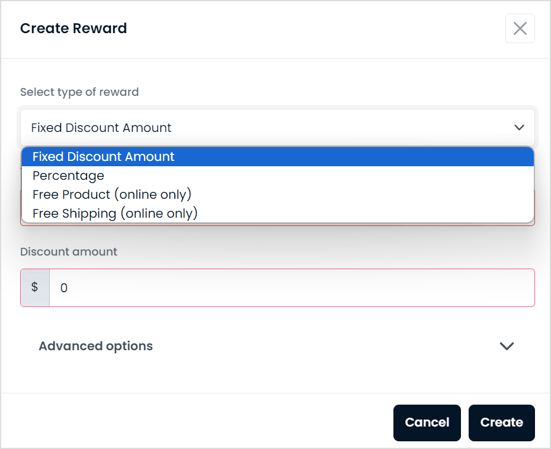
Task: Click blank header space beside the close icon
Action: pyautogui.click(x=316, y=28)
